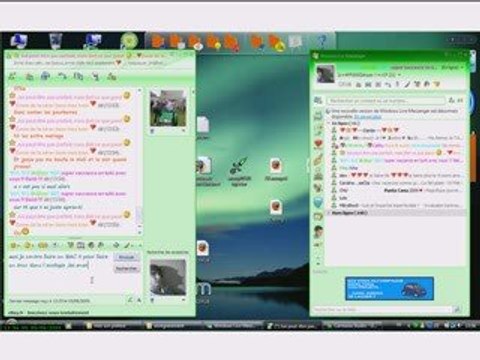The height and width of the screenshot is (360, 480).
Task: Focus the web search field at Messenger bottom
Action: tap(383, 310)
